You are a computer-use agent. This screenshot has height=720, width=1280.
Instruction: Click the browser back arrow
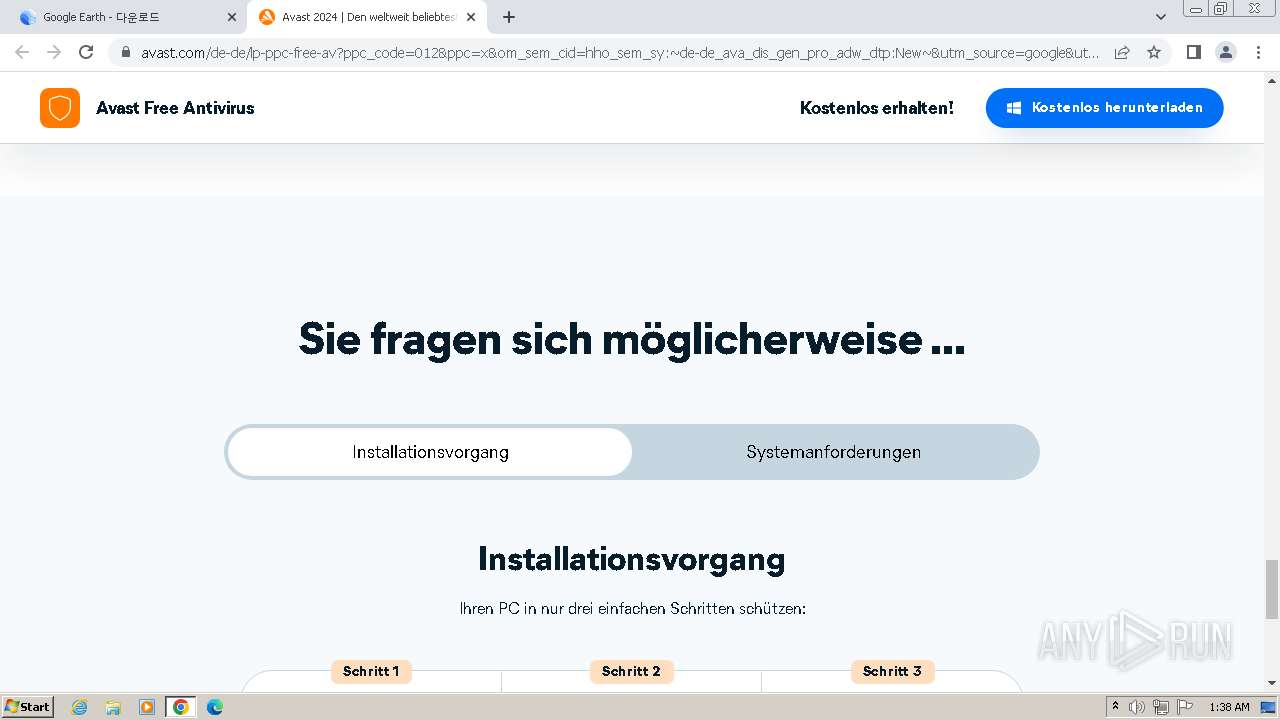point(22,52)
